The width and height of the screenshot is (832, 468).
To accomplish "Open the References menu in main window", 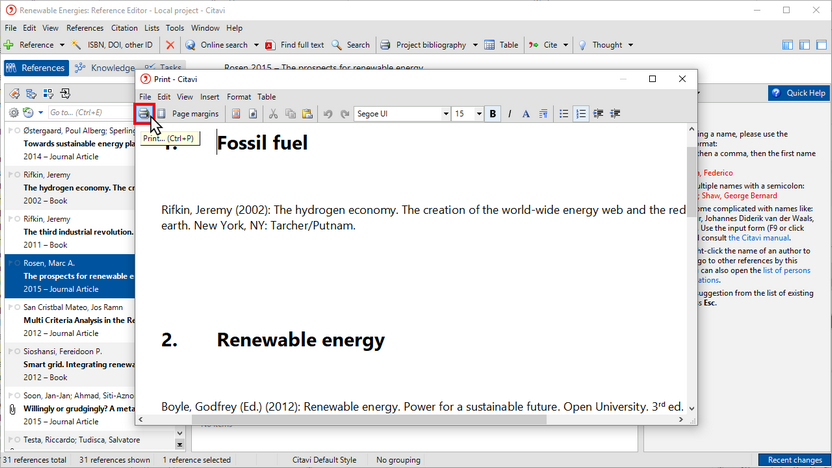I will point(85,28).
